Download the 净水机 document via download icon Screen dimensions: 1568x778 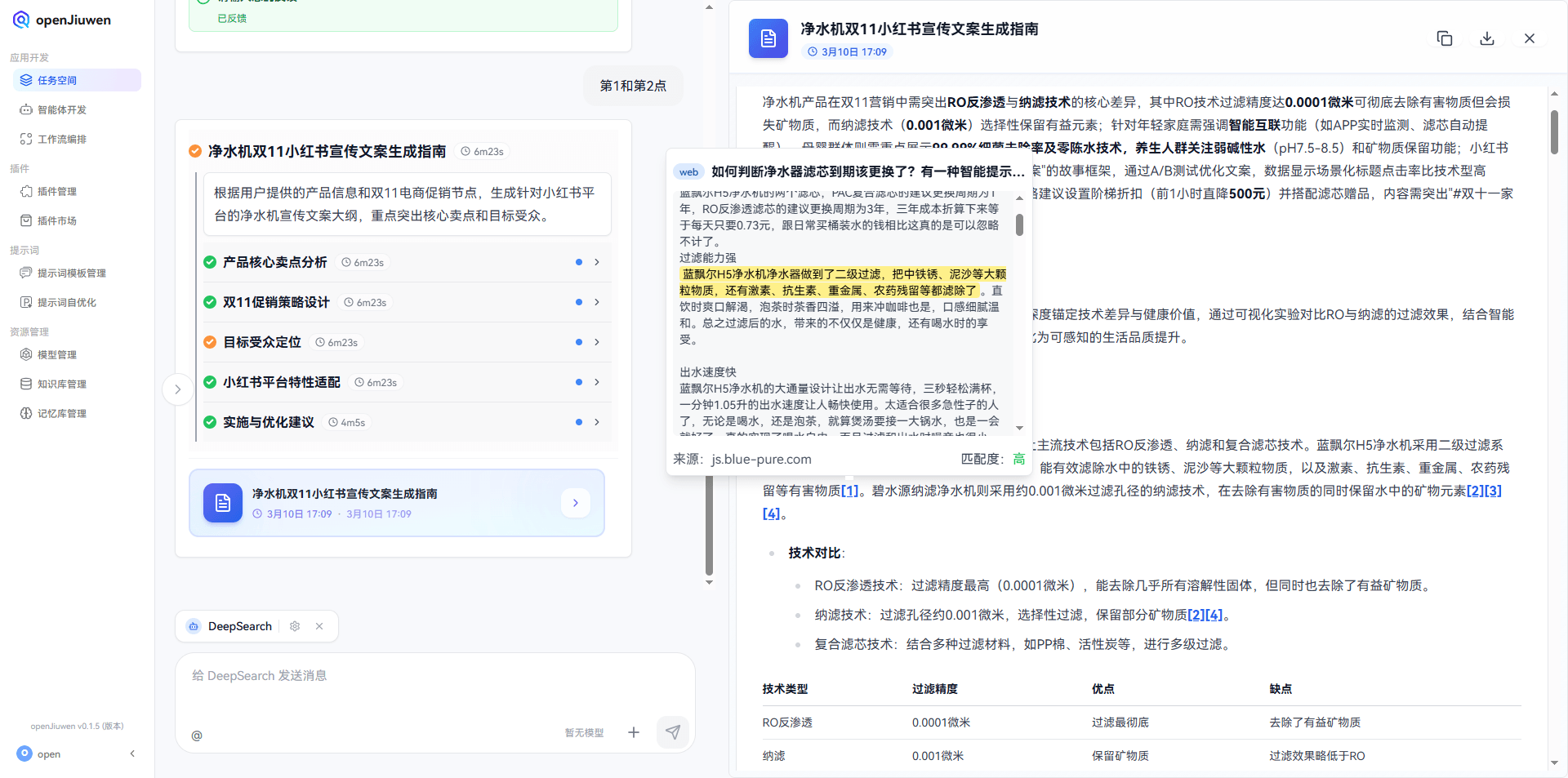(x=1487, y=38)
